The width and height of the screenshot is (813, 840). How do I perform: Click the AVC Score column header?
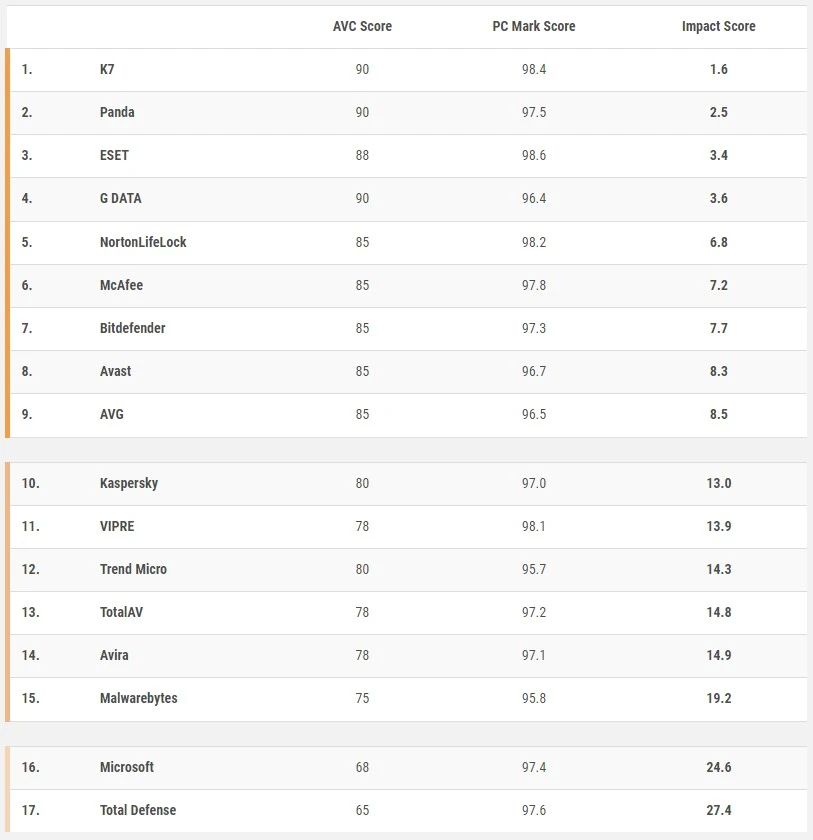pyautogui.click(x=362, y=26)
